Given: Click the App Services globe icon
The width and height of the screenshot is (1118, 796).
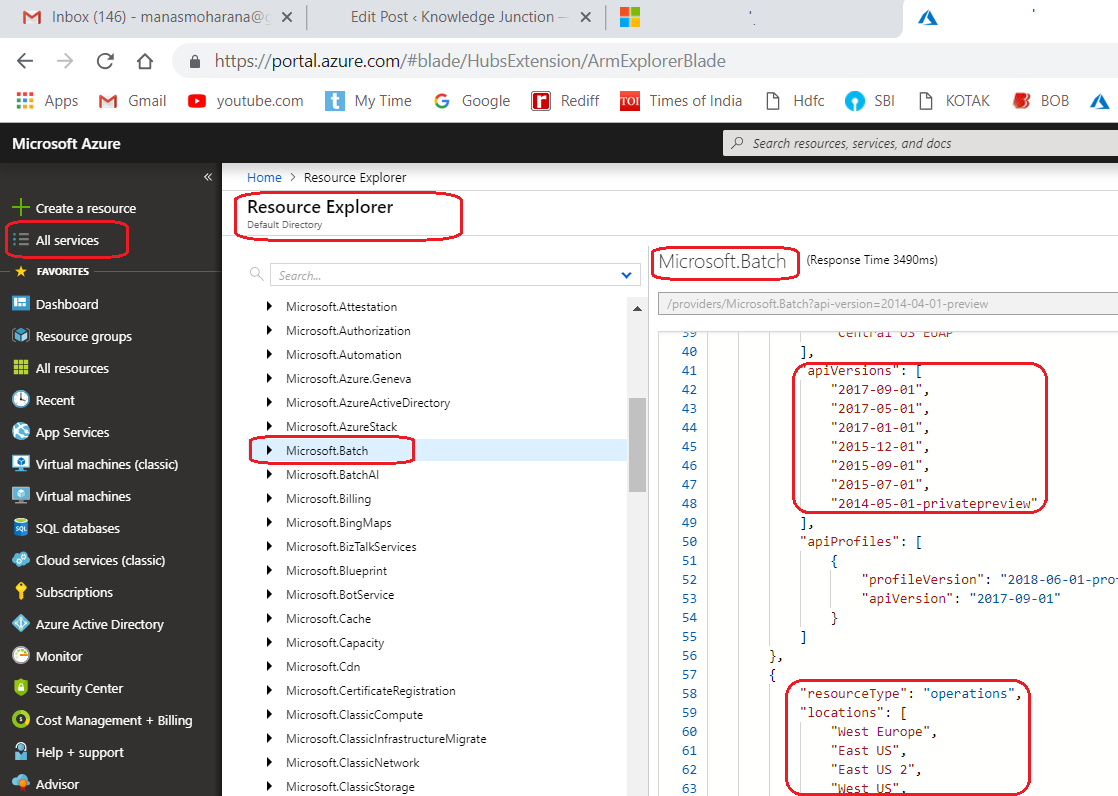Looking at the screenshot, I should coord(20,432).
